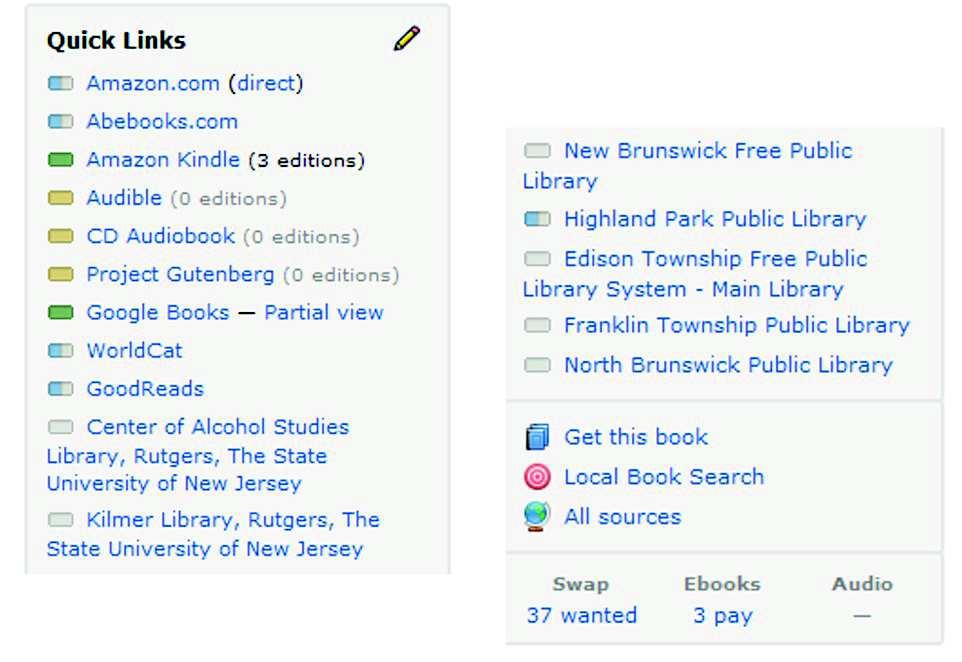Click the yellow indicator beside Audible
The height and width of the screenshot is (662, 962).
[60, 198]
